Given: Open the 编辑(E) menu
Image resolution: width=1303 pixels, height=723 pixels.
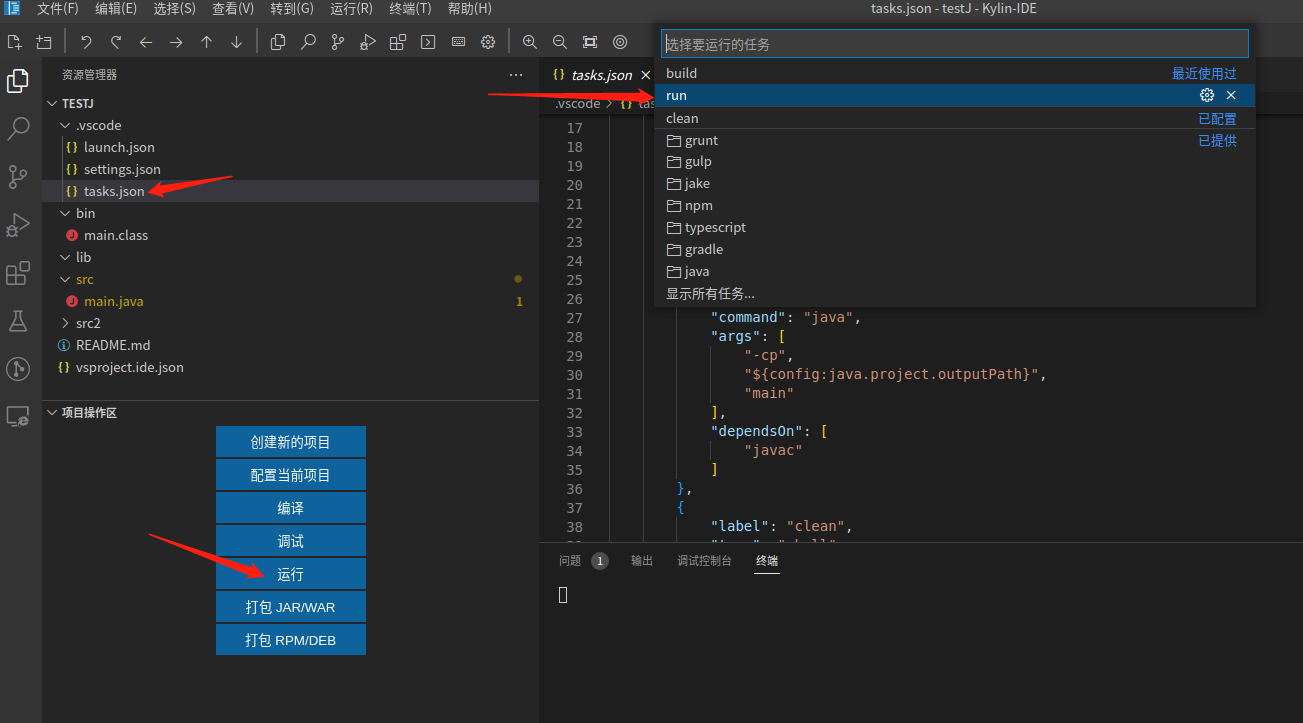Looking at the screenshot, I should click(116, 8).
